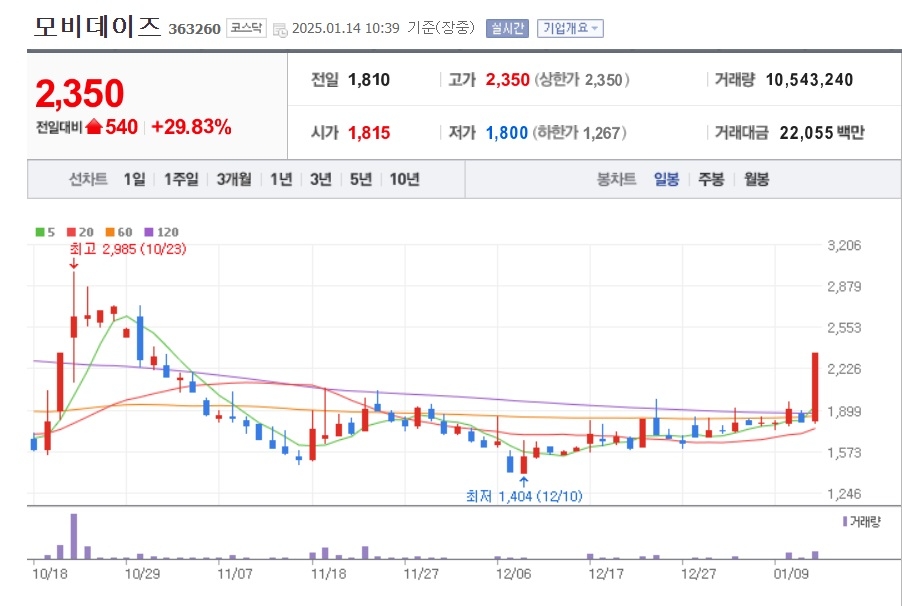Click the 실시간 realtime button

(507, 28)
